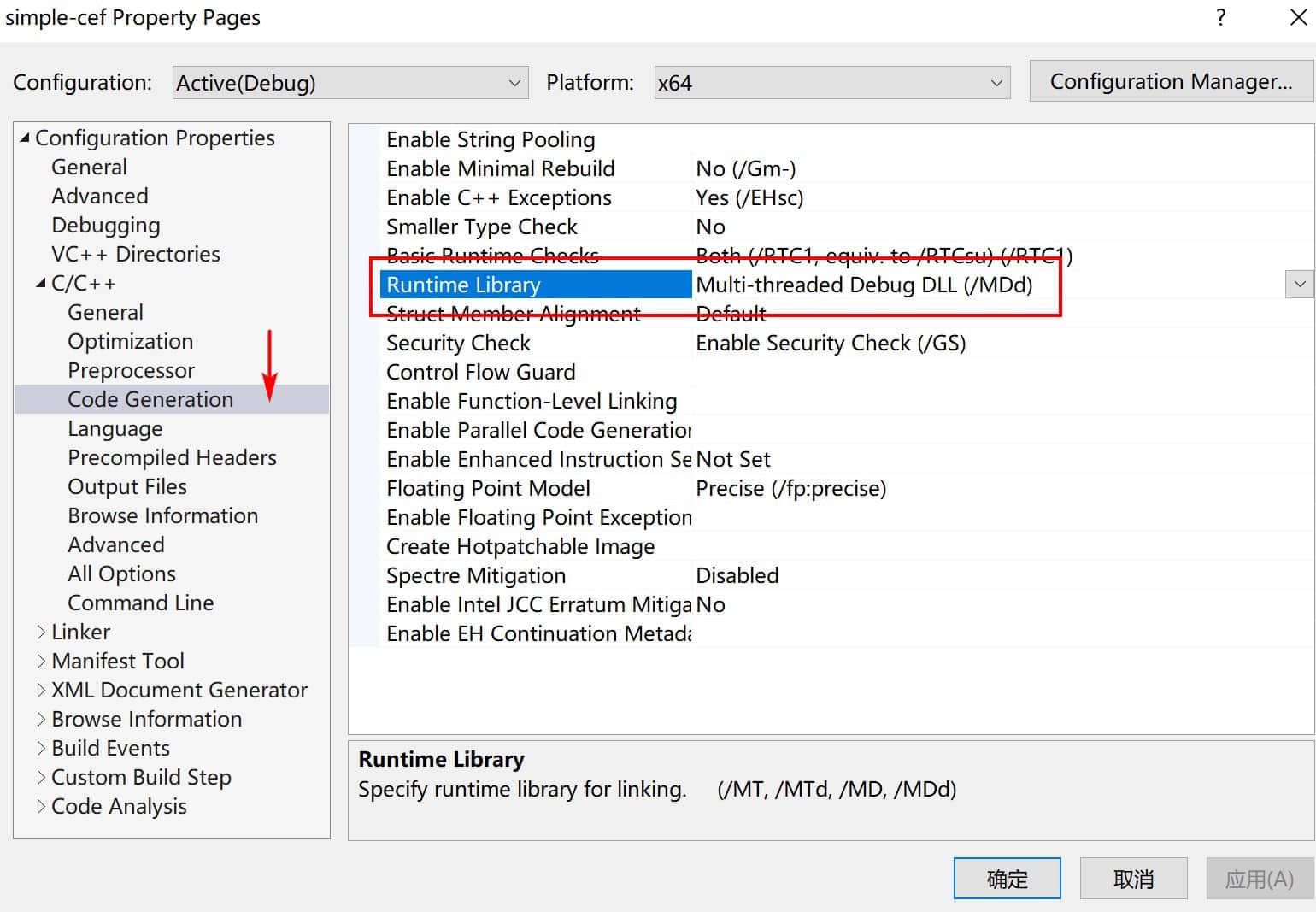Select Optimization under C/C++
This screenshot has height=912, width=1316.
pos(131,342)
